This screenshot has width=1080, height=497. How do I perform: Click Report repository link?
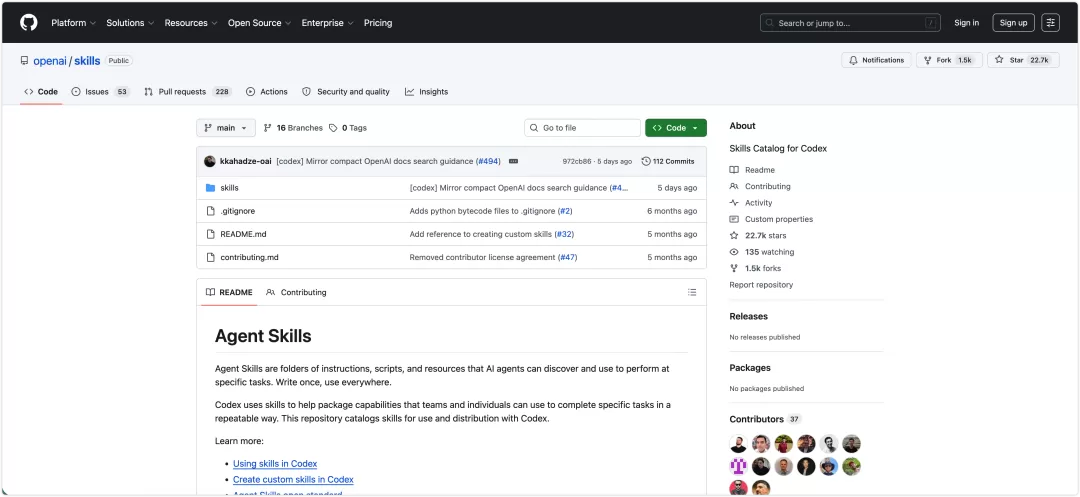(761, 285)
